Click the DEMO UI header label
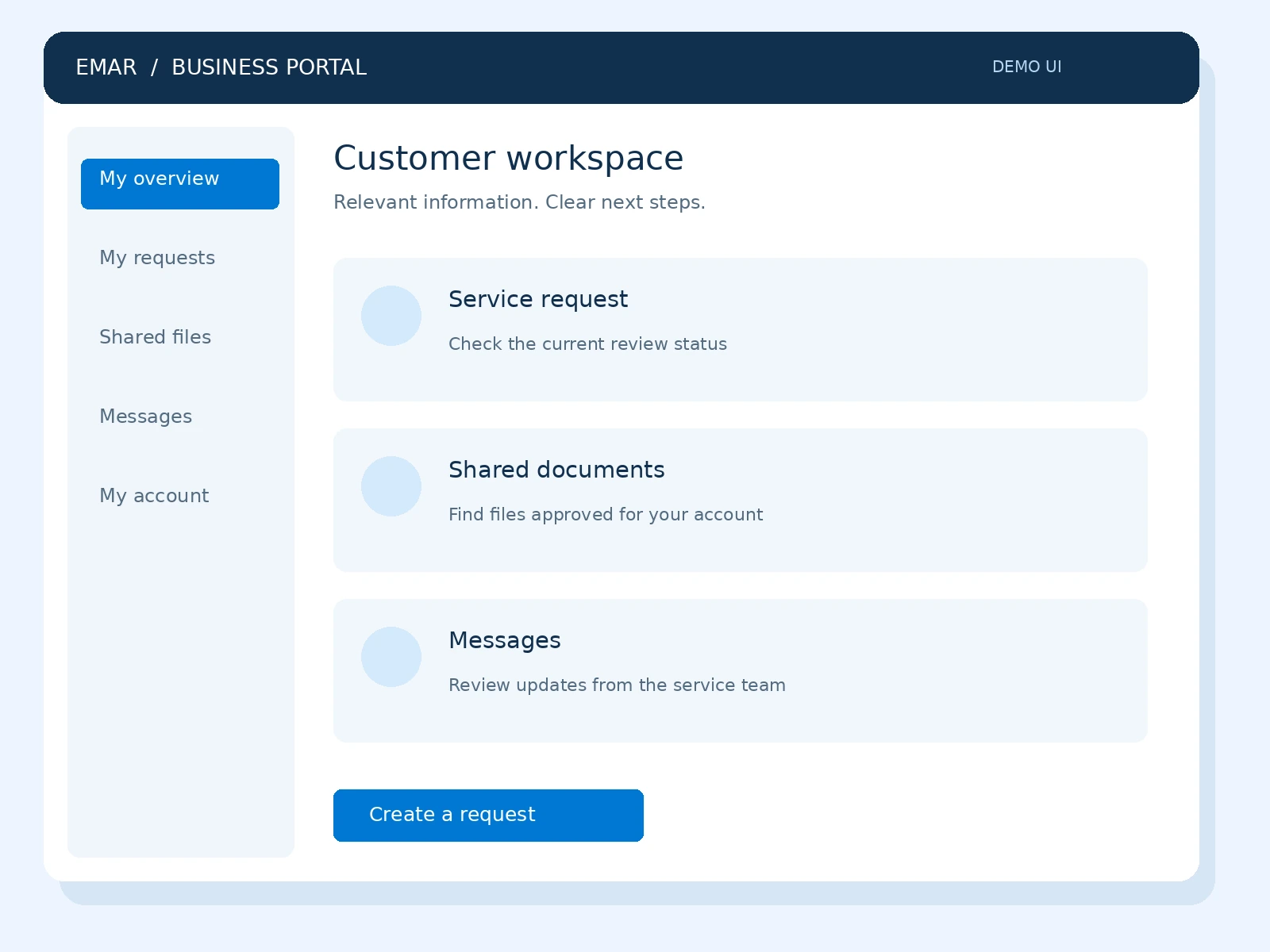Screen dimensions: 1270x952 1026,67
